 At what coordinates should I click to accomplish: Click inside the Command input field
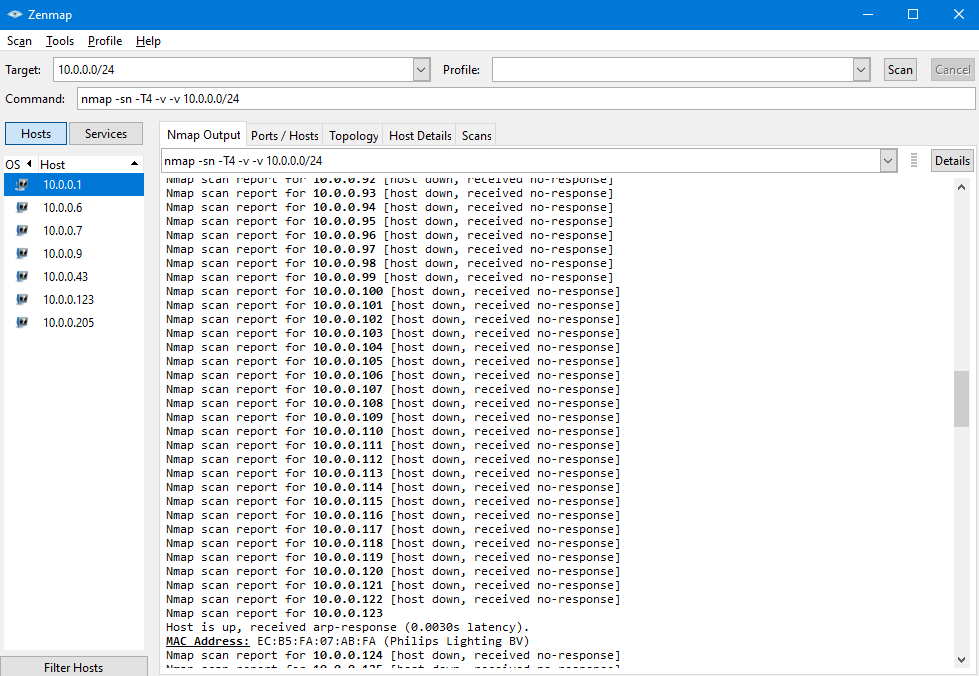(525, 99)
